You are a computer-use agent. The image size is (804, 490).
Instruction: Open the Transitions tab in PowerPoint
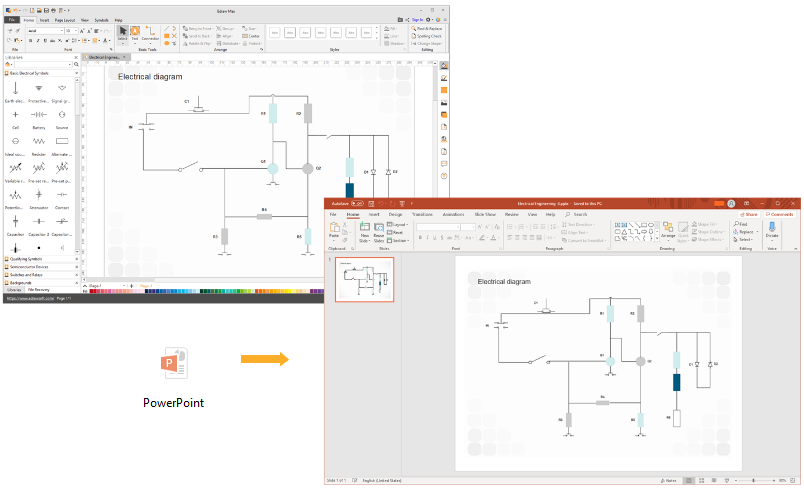(x=423, y=214)
